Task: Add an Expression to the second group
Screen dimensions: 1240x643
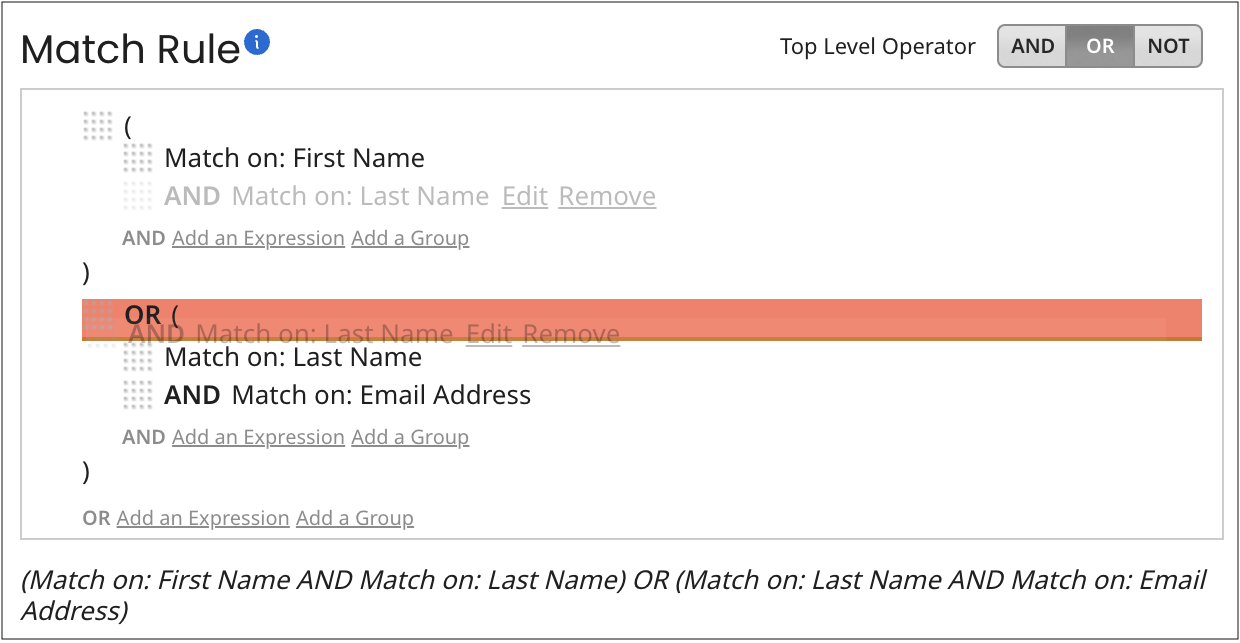Action: point(258,437)
